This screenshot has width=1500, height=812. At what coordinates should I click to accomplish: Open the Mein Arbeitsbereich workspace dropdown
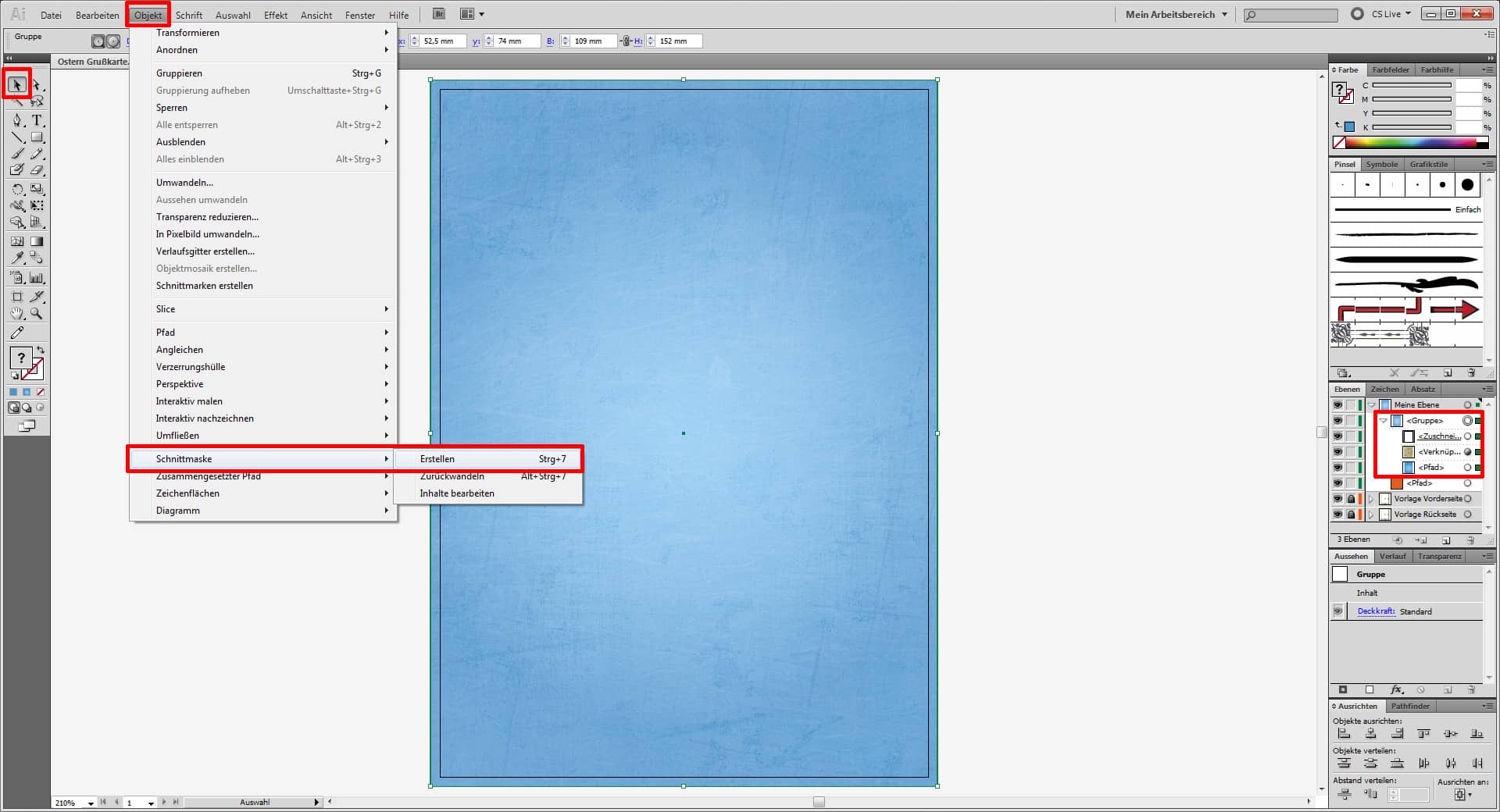(1177, 14)
